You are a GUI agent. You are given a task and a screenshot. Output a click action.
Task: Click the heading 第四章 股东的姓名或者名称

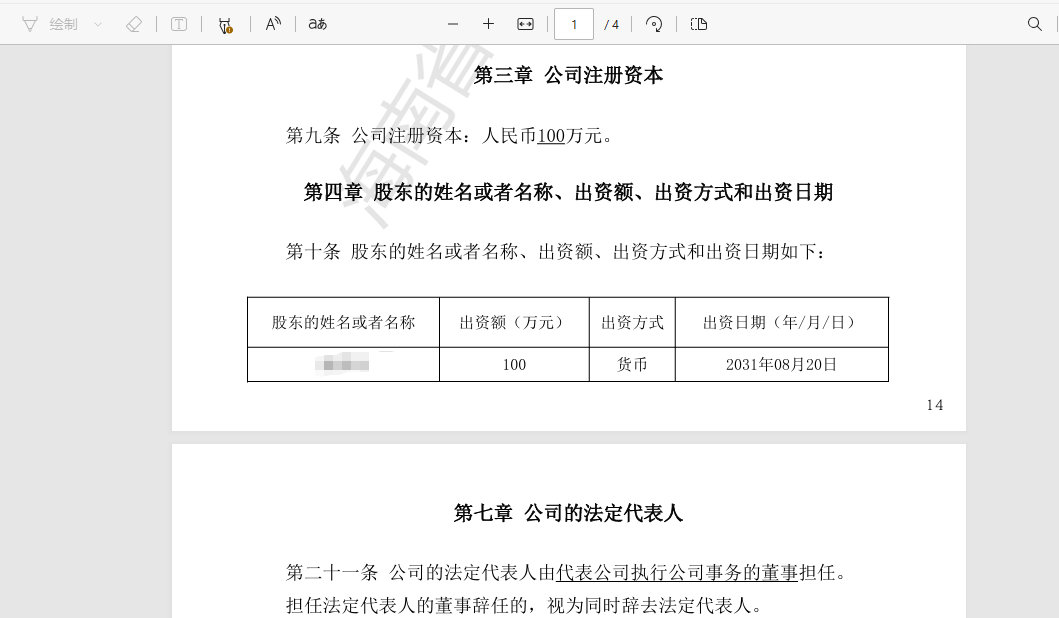click(x=568, y=192)
